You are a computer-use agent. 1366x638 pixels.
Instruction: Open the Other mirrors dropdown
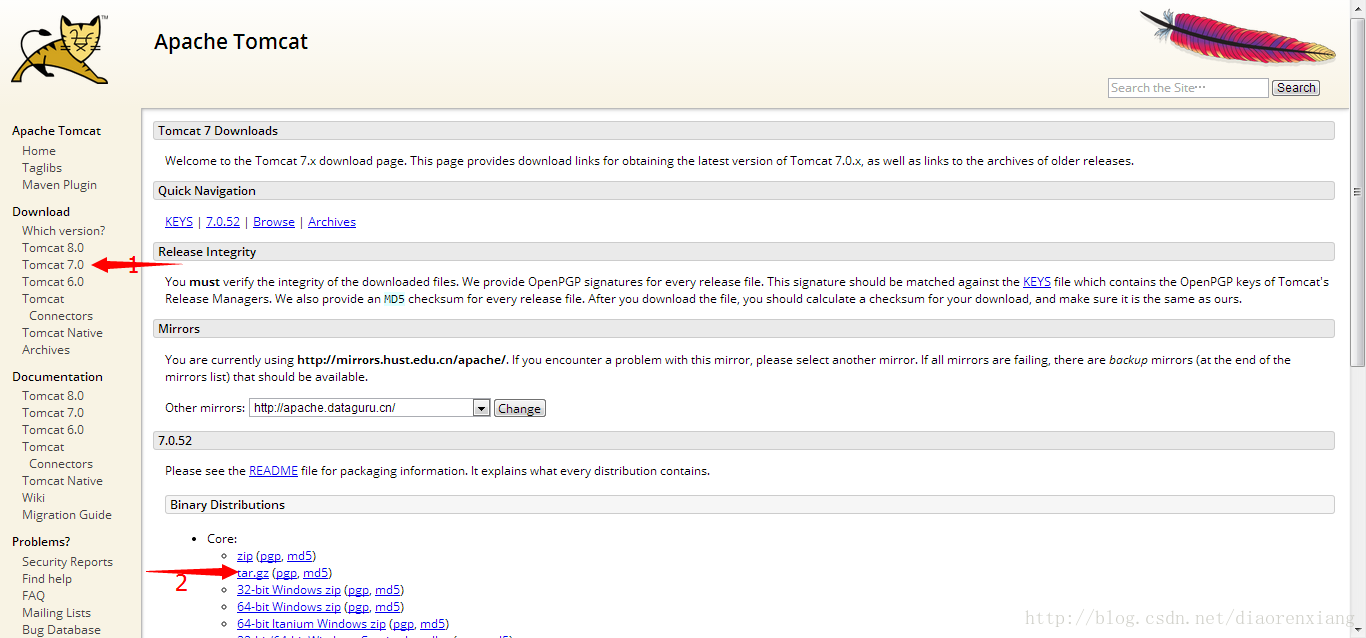point(369,408)
